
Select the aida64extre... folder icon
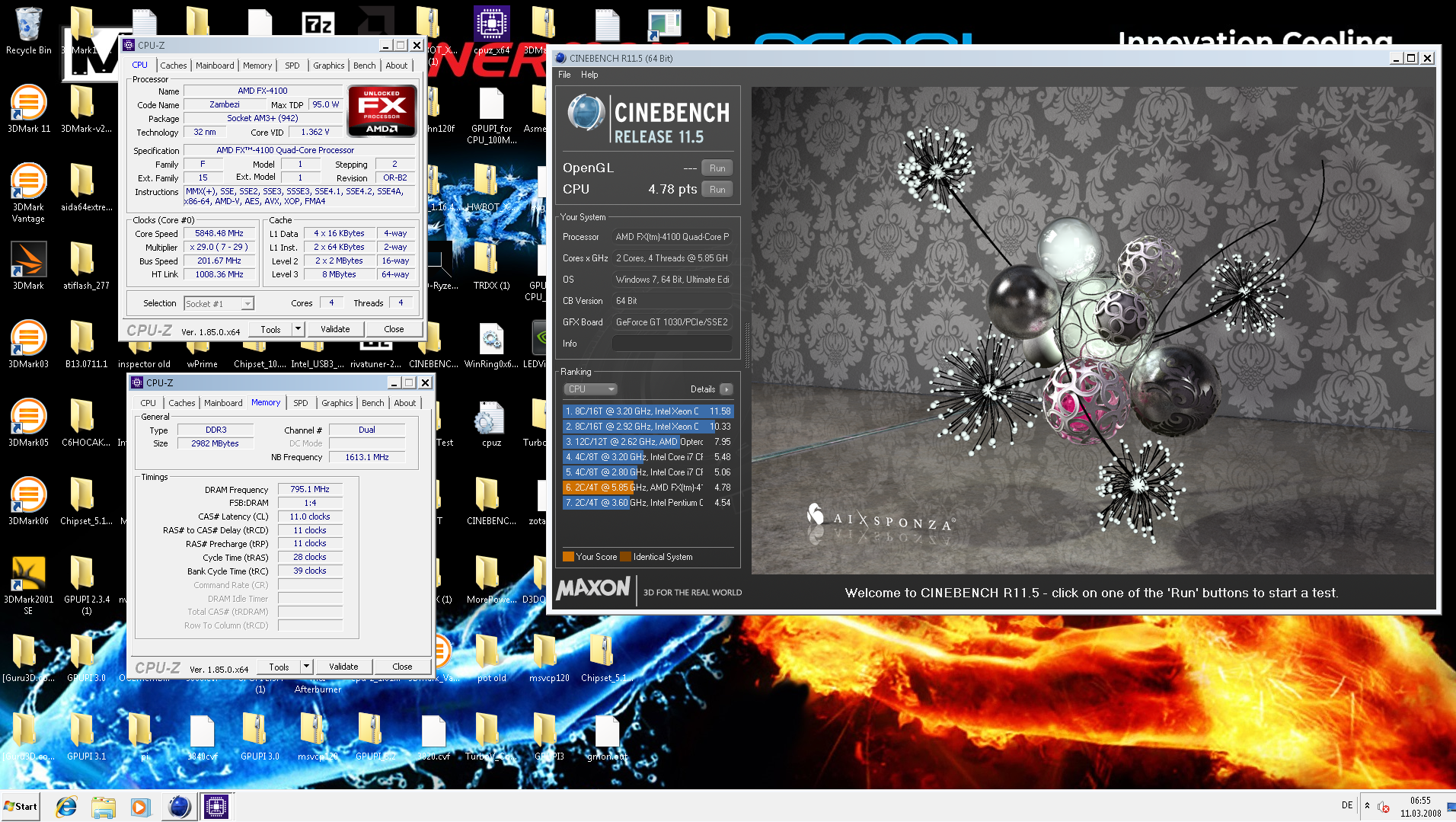pyautogui.click(x=86, y=187)
